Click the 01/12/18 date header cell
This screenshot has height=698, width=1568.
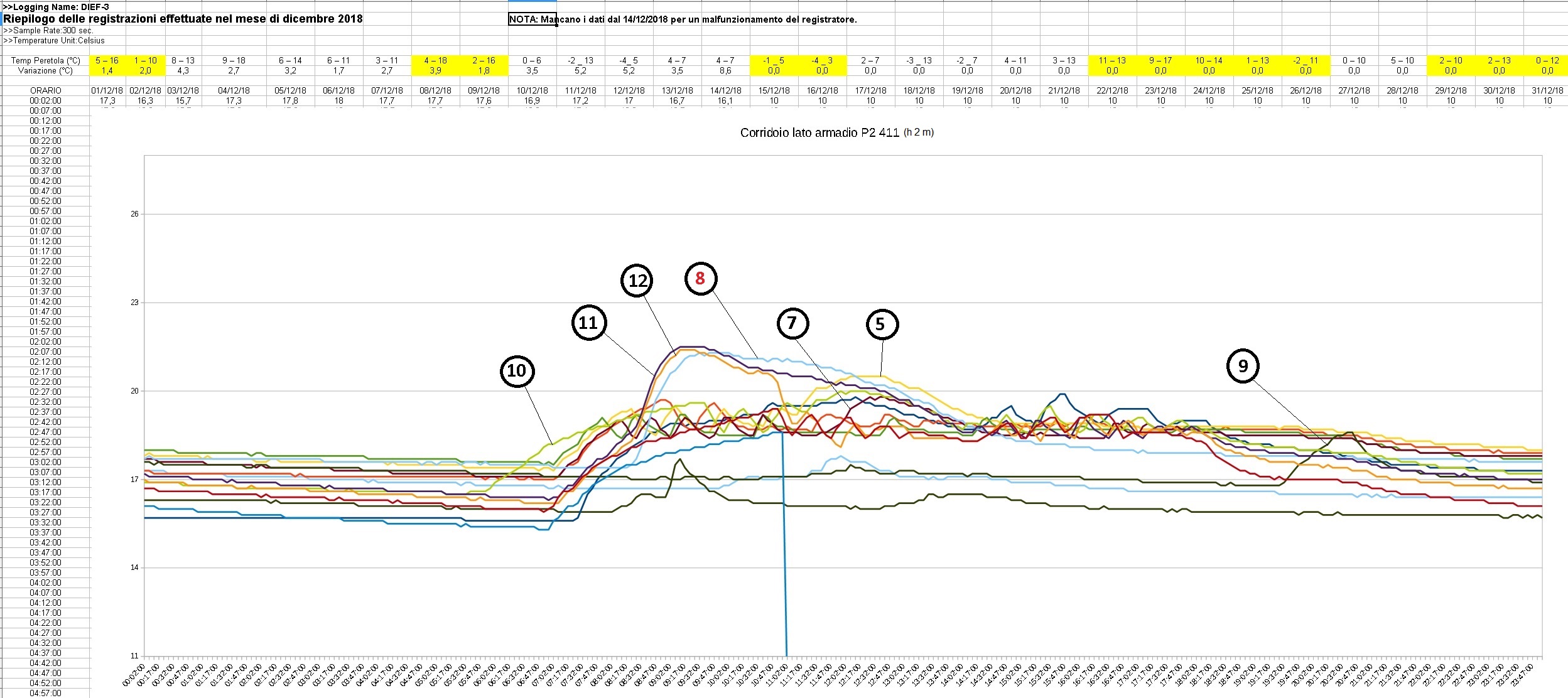107,90
